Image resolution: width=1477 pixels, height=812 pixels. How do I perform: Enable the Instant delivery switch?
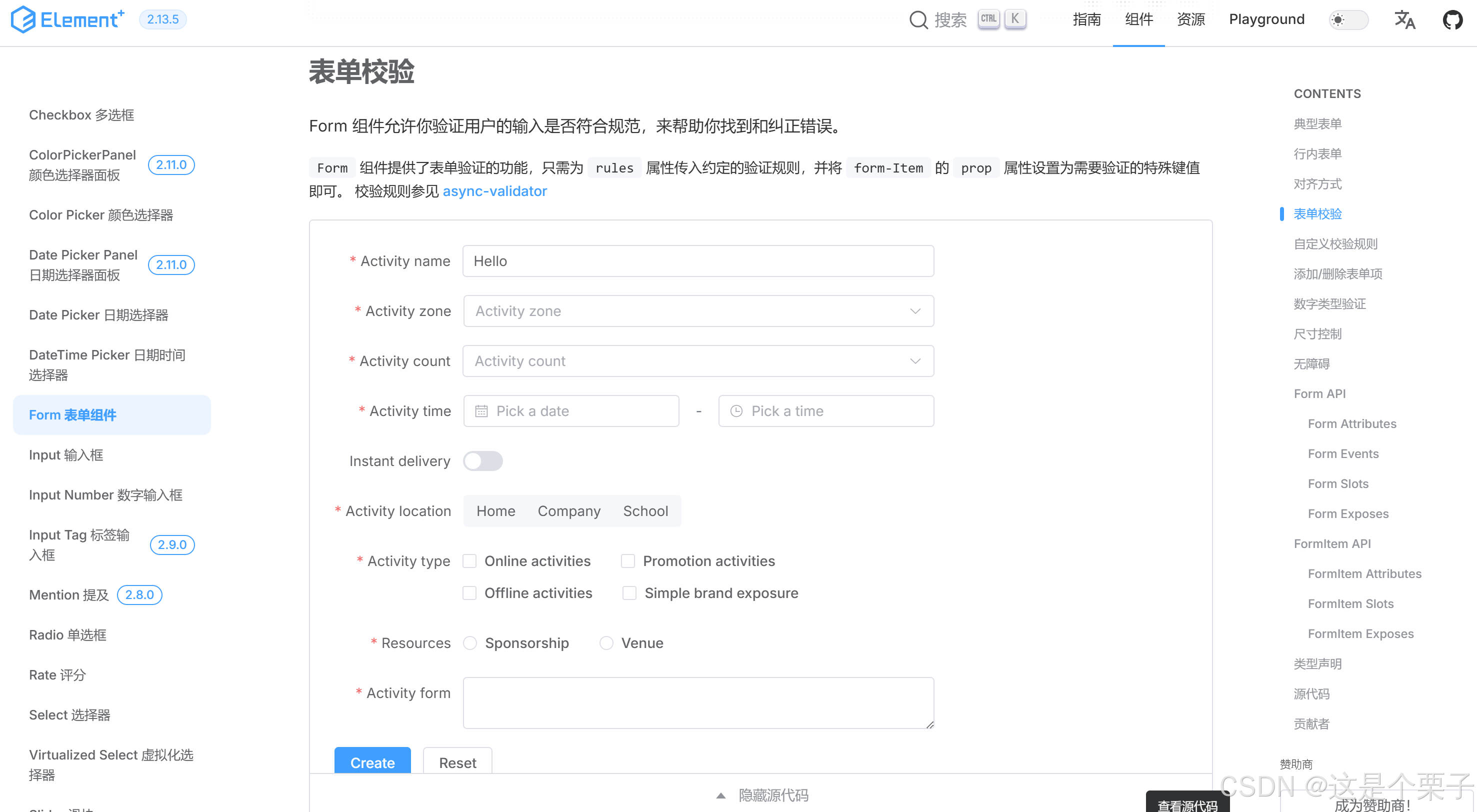[483, 460]
